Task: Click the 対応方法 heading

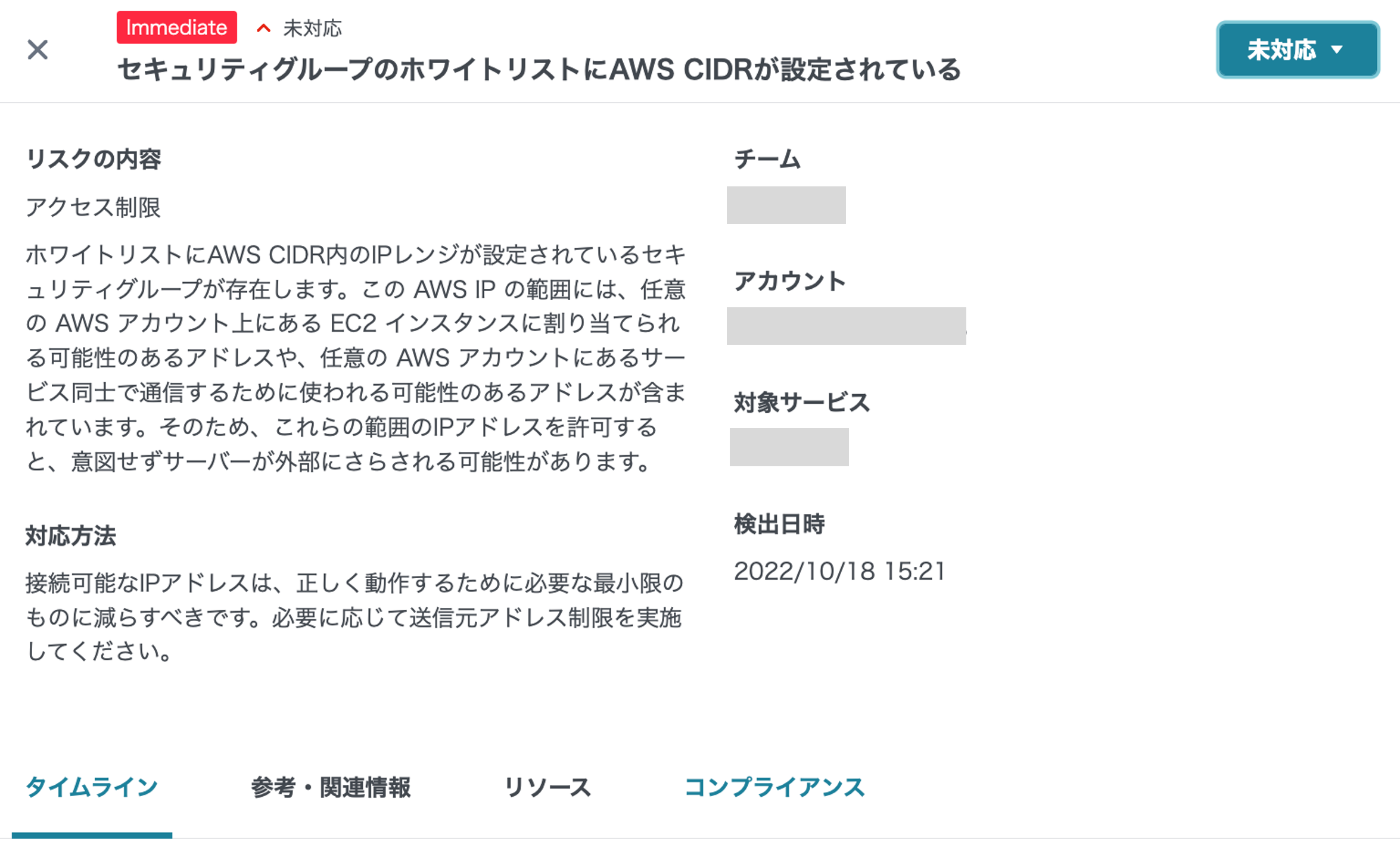Action: (x=71, y=536)
